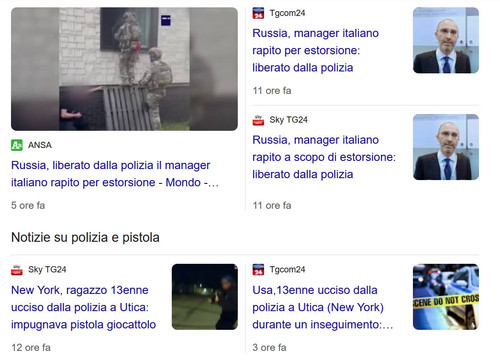Open the soldiers-at-window news image
This screenshot has width=500, height=363.
124,69
